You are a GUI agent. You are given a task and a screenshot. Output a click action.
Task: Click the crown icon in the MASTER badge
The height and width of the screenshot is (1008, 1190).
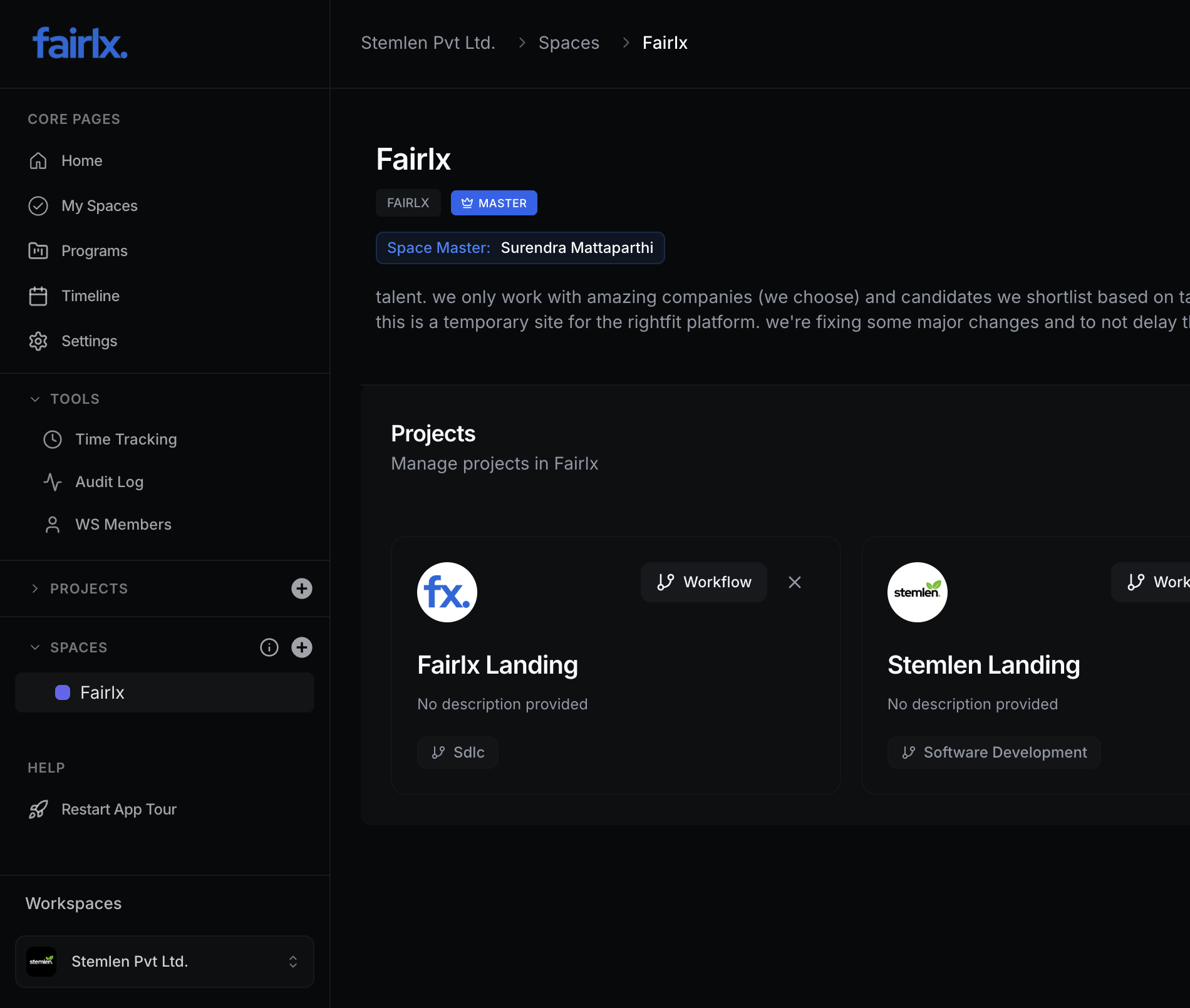point(467,203)
